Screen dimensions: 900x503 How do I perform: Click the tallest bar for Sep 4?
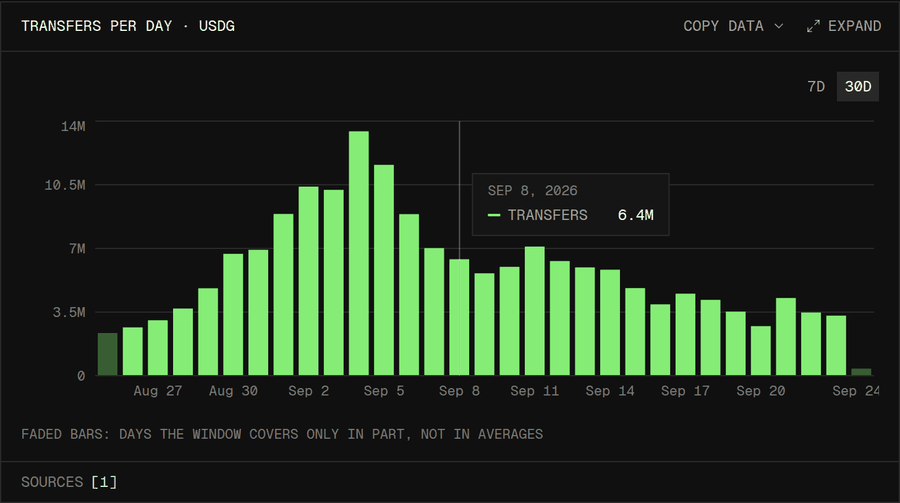pyautogui.click(x=359, y=253)
